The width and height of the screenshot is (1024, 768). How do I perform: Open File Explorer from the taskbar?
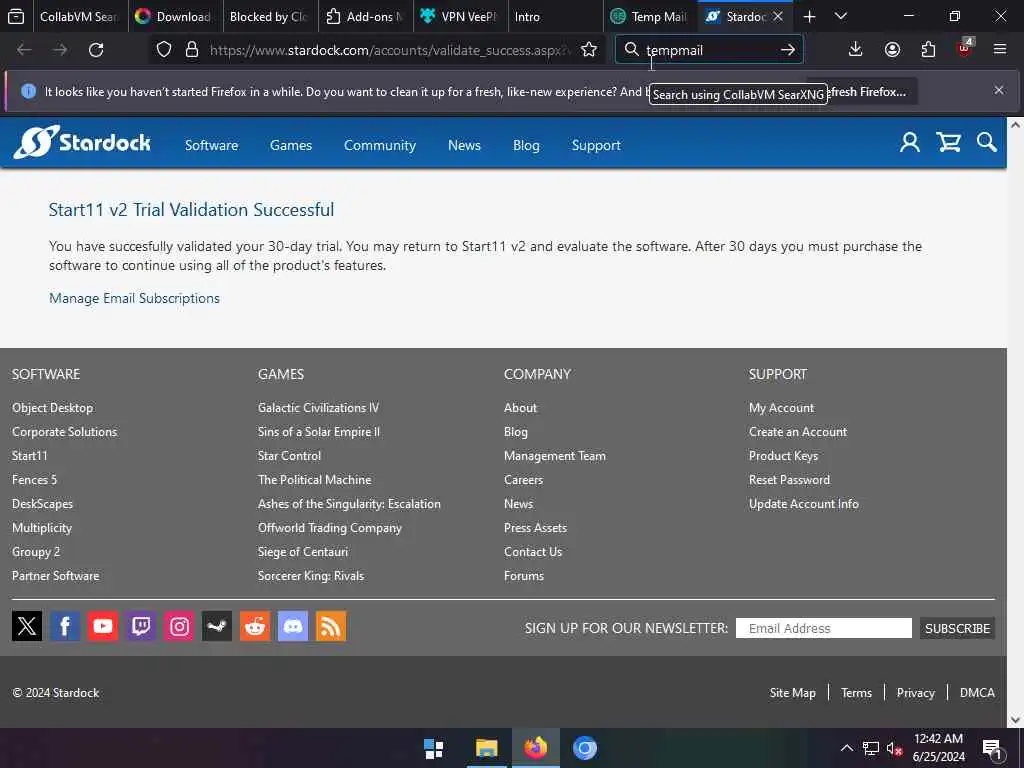pos(486,748)
